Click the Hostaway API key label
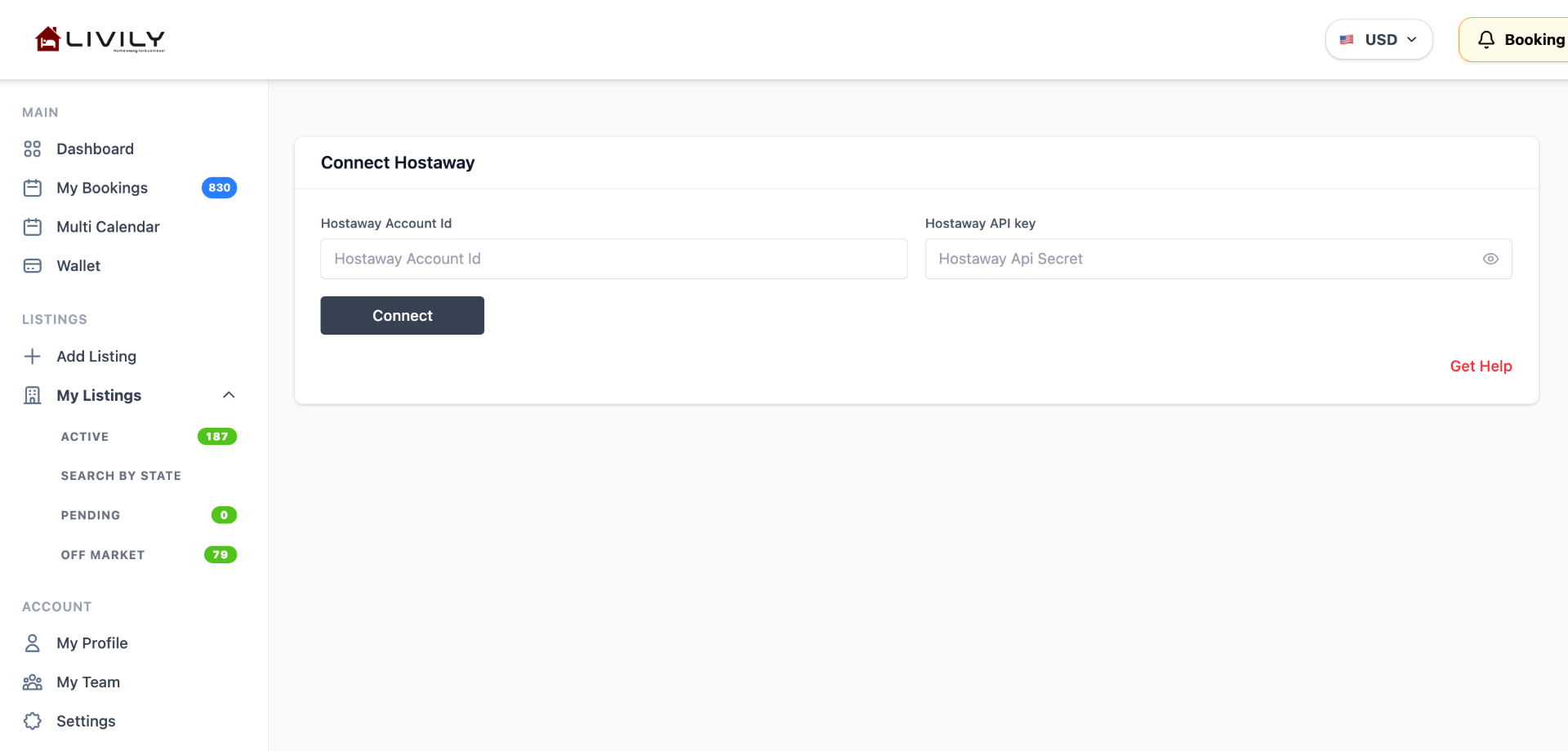 point(980,224)
